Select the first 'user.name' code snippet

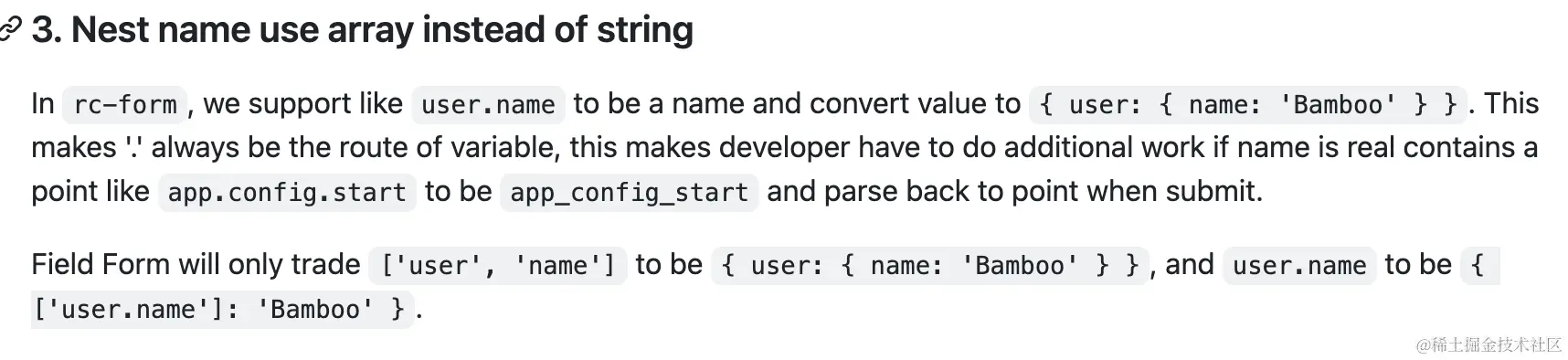coord(488,104)
